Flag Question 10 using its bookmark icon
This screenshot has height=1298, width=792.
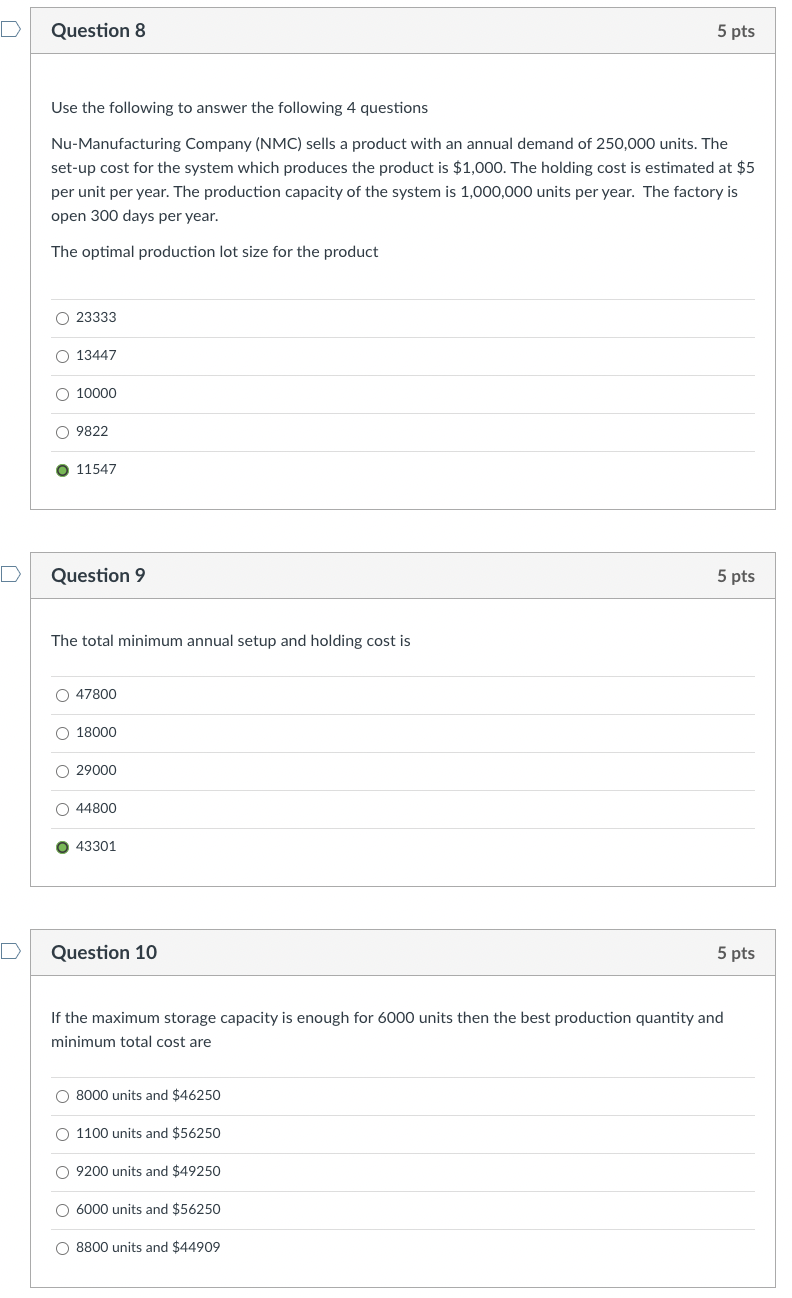click(x=8, y=952)
